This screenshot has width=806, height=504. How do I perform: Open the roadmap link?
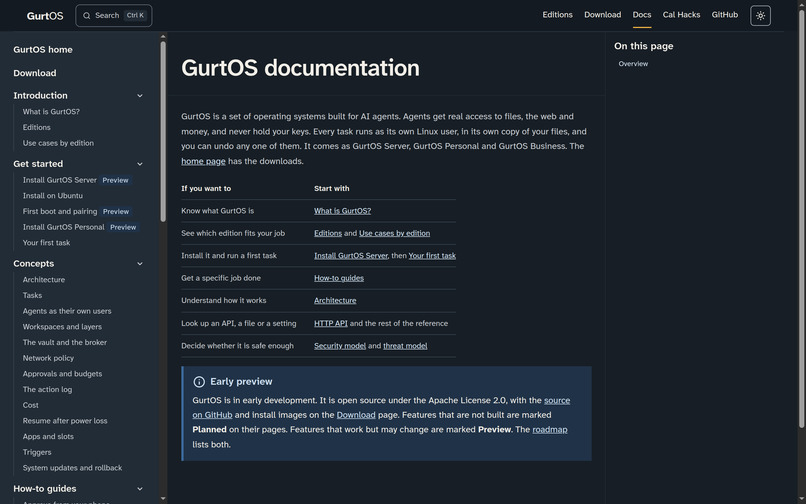549,430
